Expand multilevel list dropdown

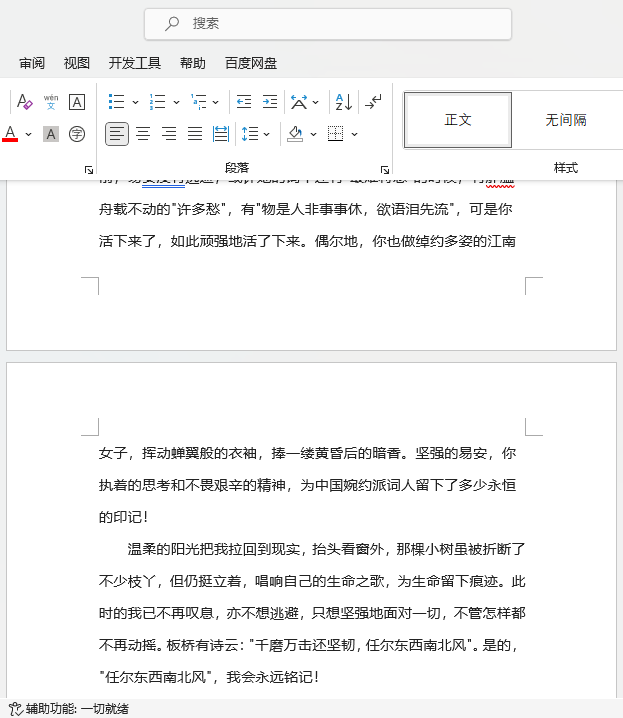[216, 102]
